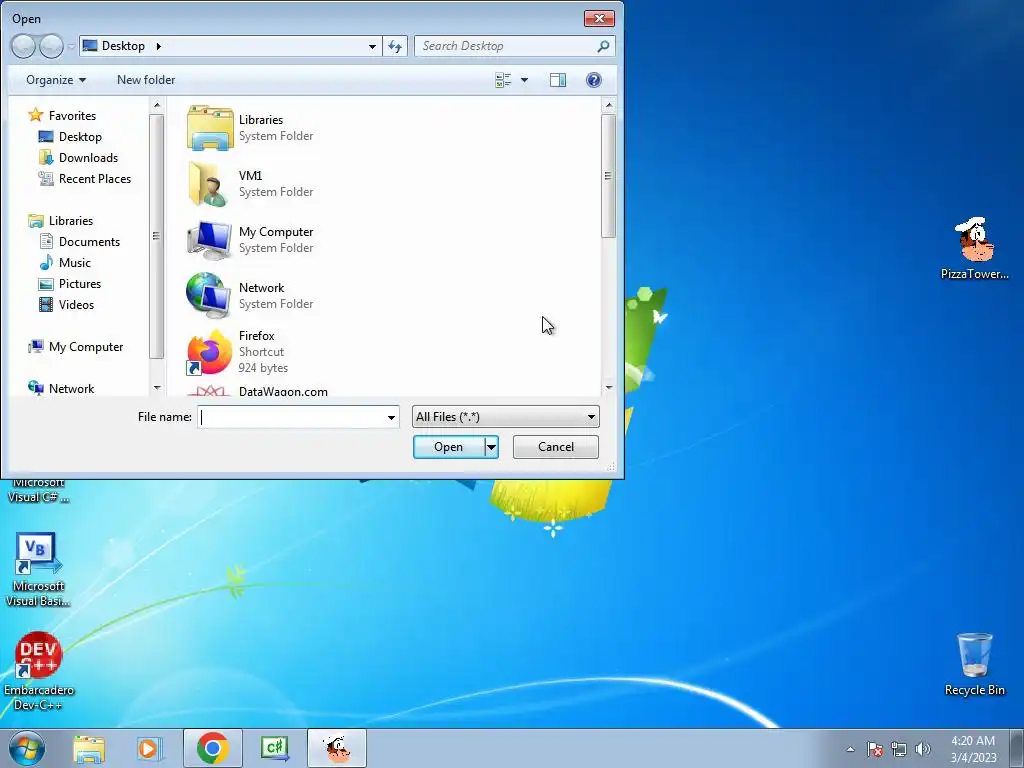This screenshot has height=768, width=1024.
Task: Open Pictures library in navigation pane
Action: click(80, 283)
